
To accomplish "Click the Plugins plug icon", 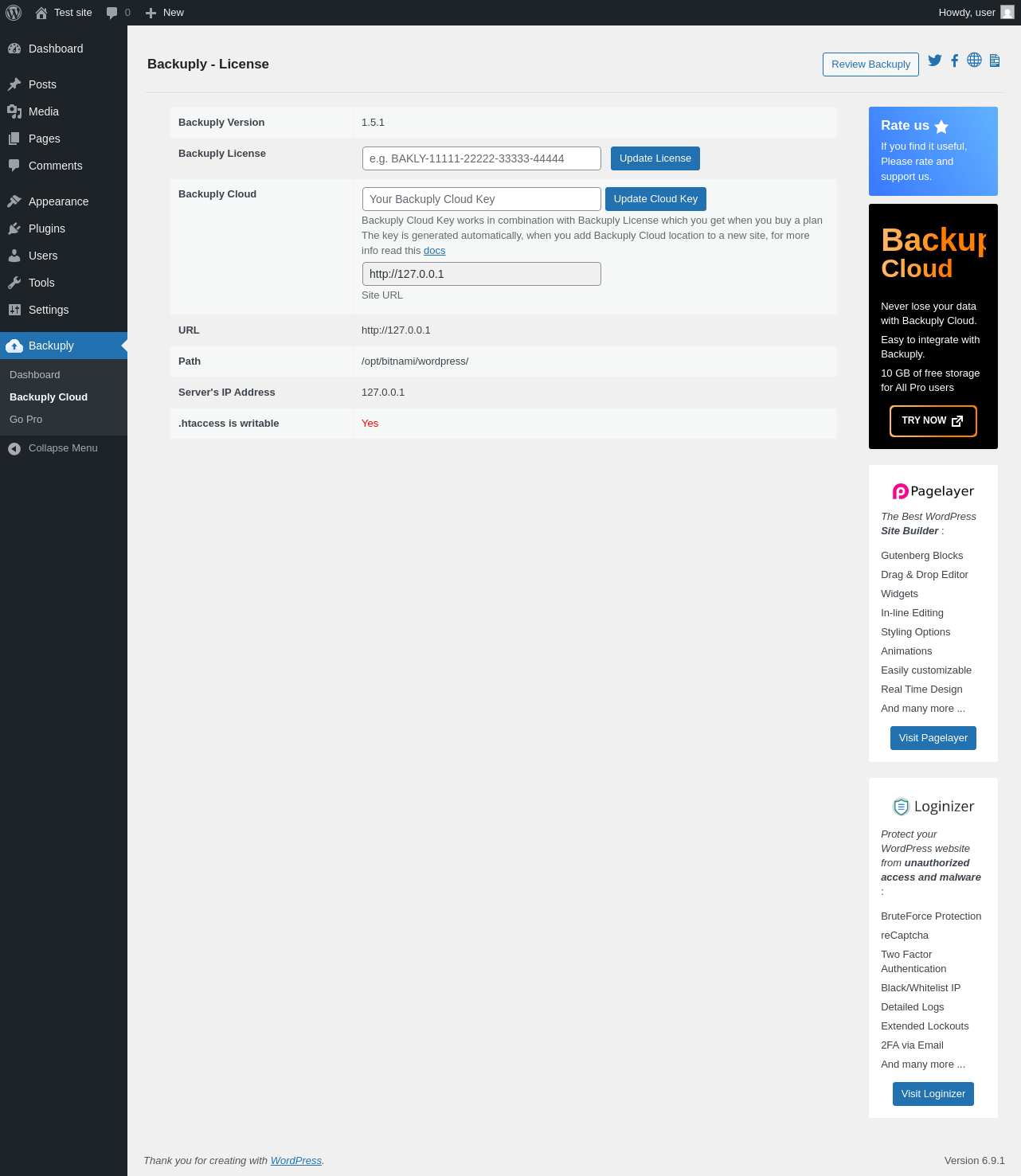I will coord(14,229).
